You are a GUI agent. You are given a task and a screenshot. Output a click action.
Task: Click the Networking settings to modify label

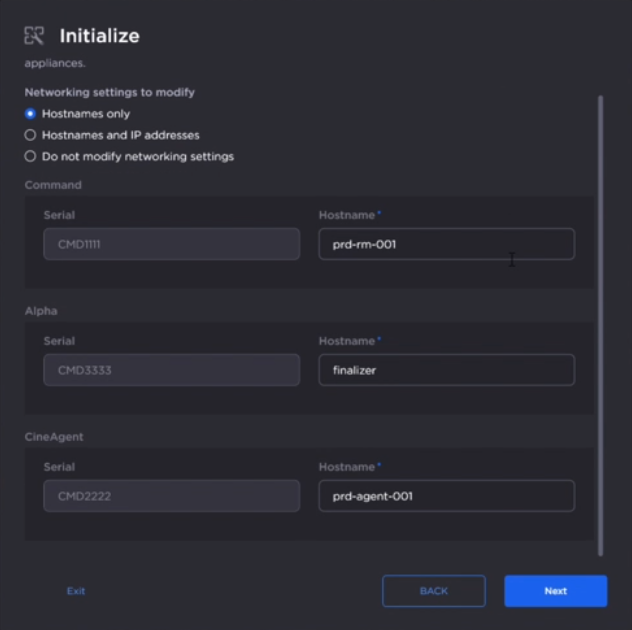click(x=110, y=92)
